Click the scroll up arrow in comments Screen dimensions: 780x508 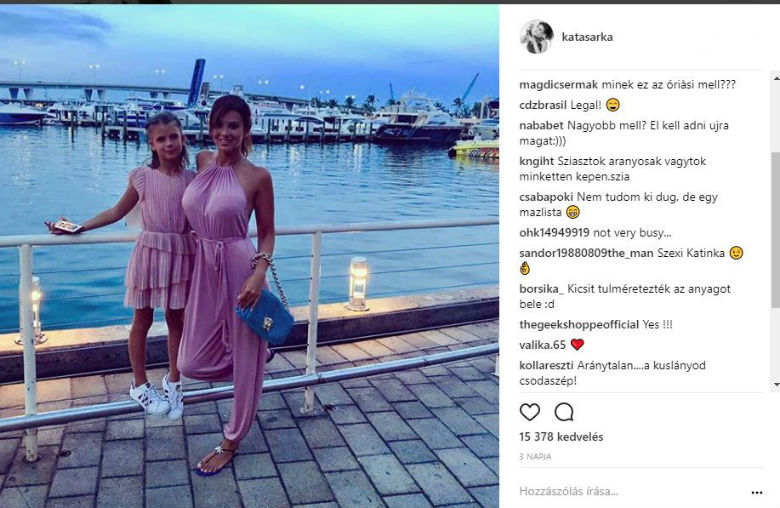776,77
